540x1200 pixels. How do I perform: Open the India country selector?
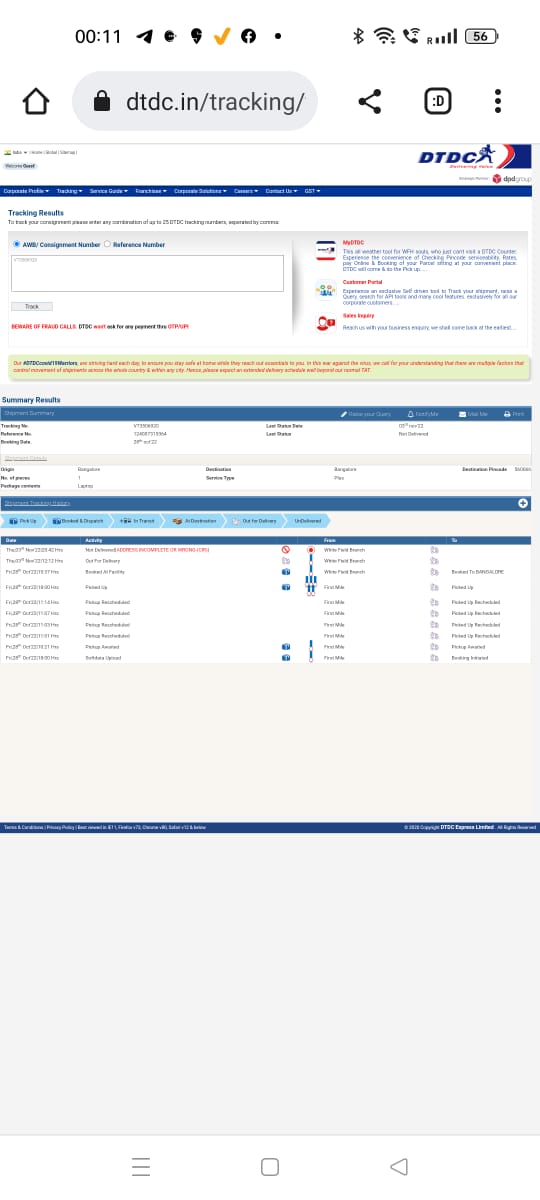(16, 151)
